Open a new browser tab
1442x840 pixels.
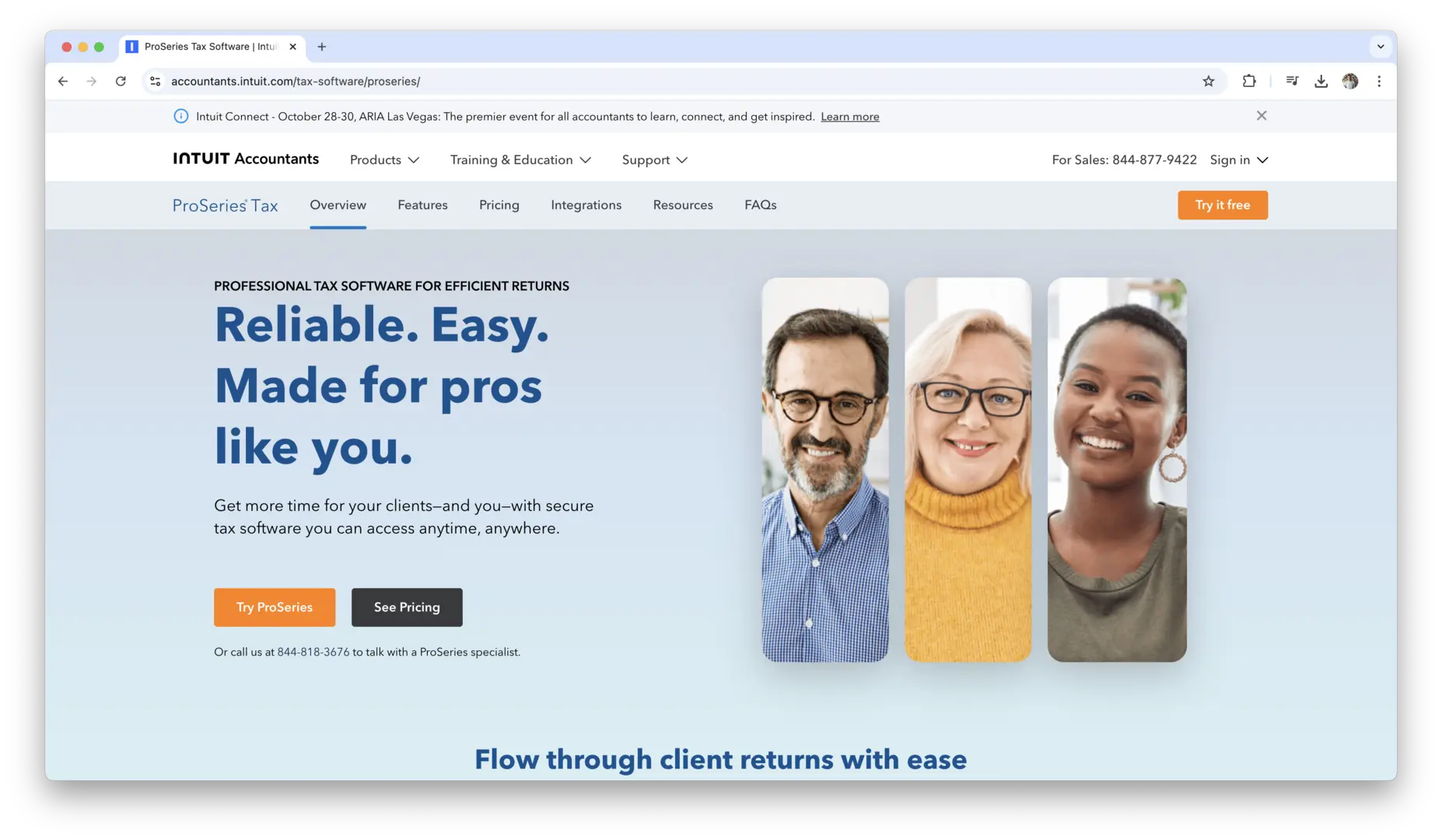tap(321, 47)
